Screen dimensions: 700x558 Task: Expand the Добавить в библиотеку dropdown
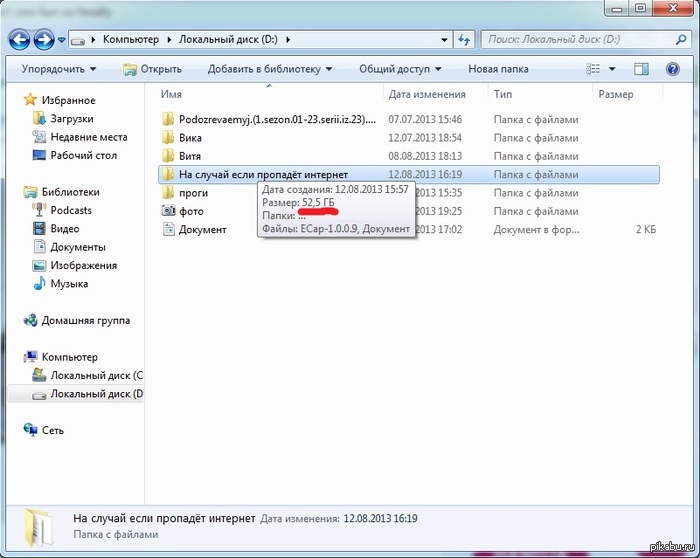(270, 69)
